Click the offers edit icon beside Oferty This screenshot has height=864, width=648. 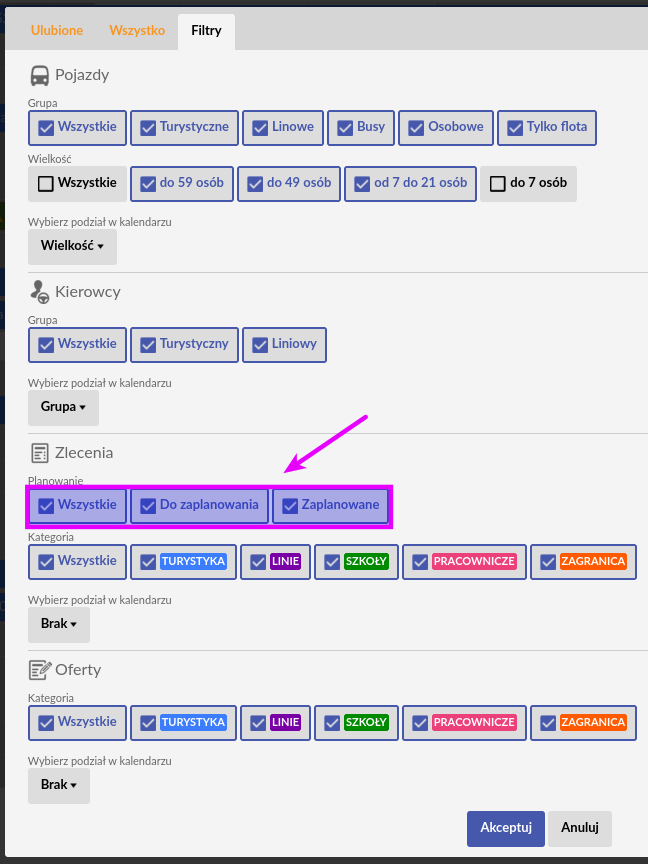(x=40, y=670)
